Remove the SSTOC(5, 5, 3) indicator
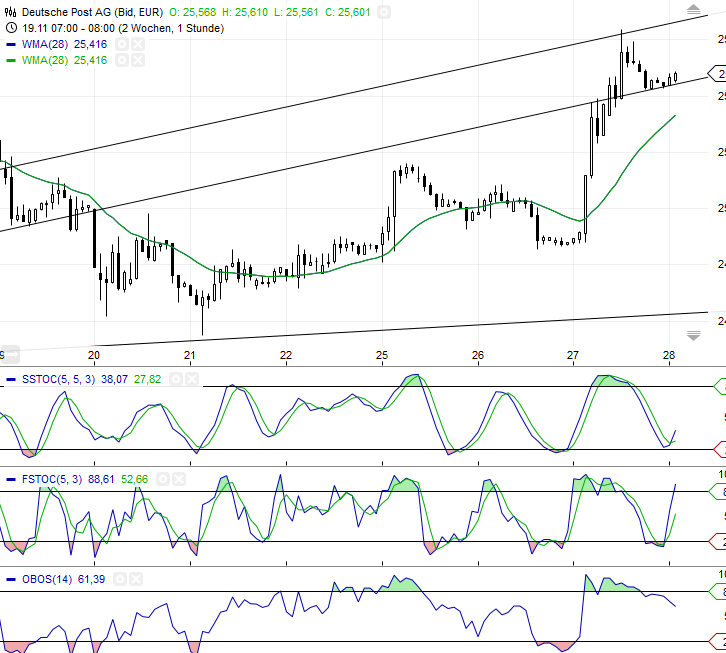Image resolution: width=726 pixels, height=653 pixels. click(192, 380)
